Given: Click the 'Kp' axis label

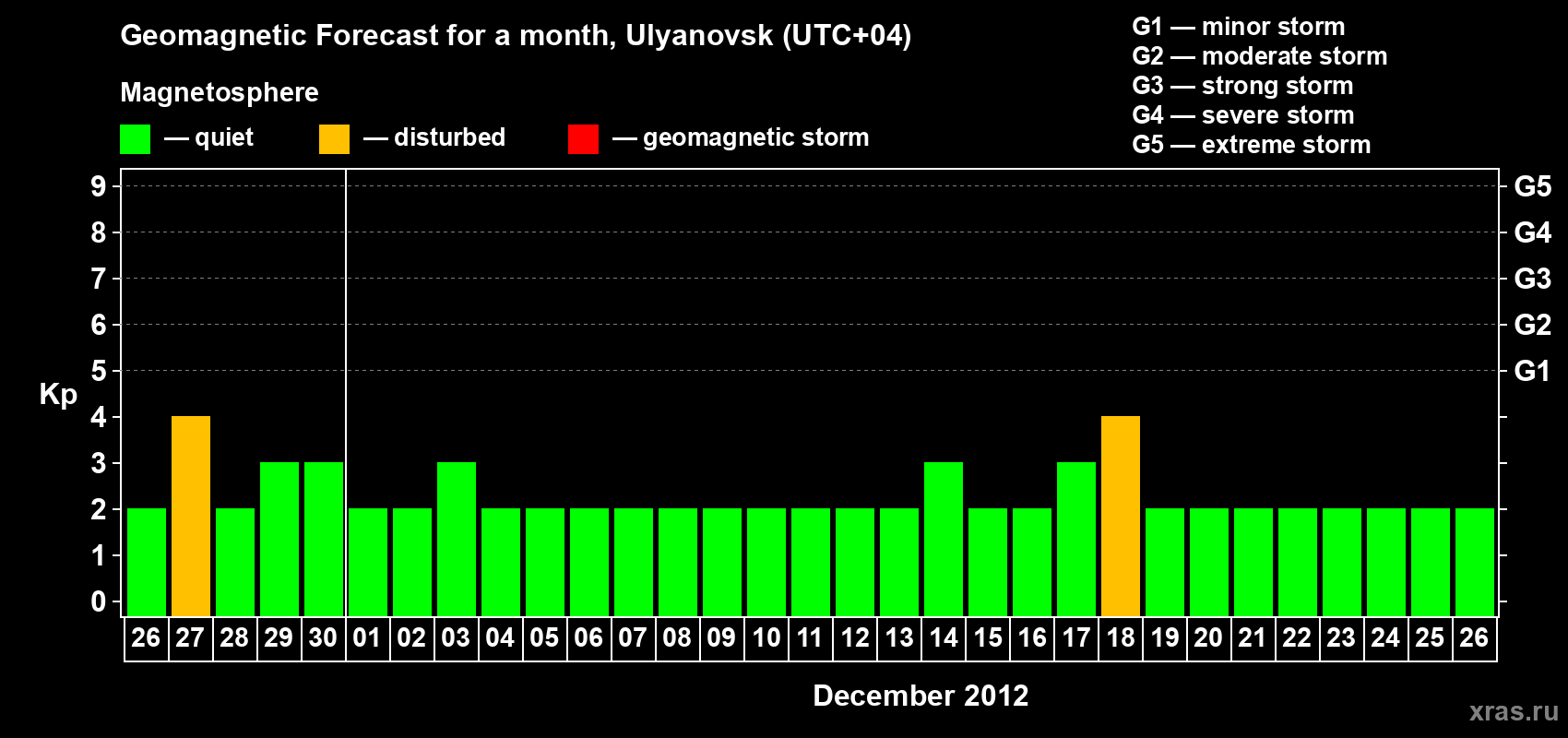Looking at the screenshot, I should 58,395.
